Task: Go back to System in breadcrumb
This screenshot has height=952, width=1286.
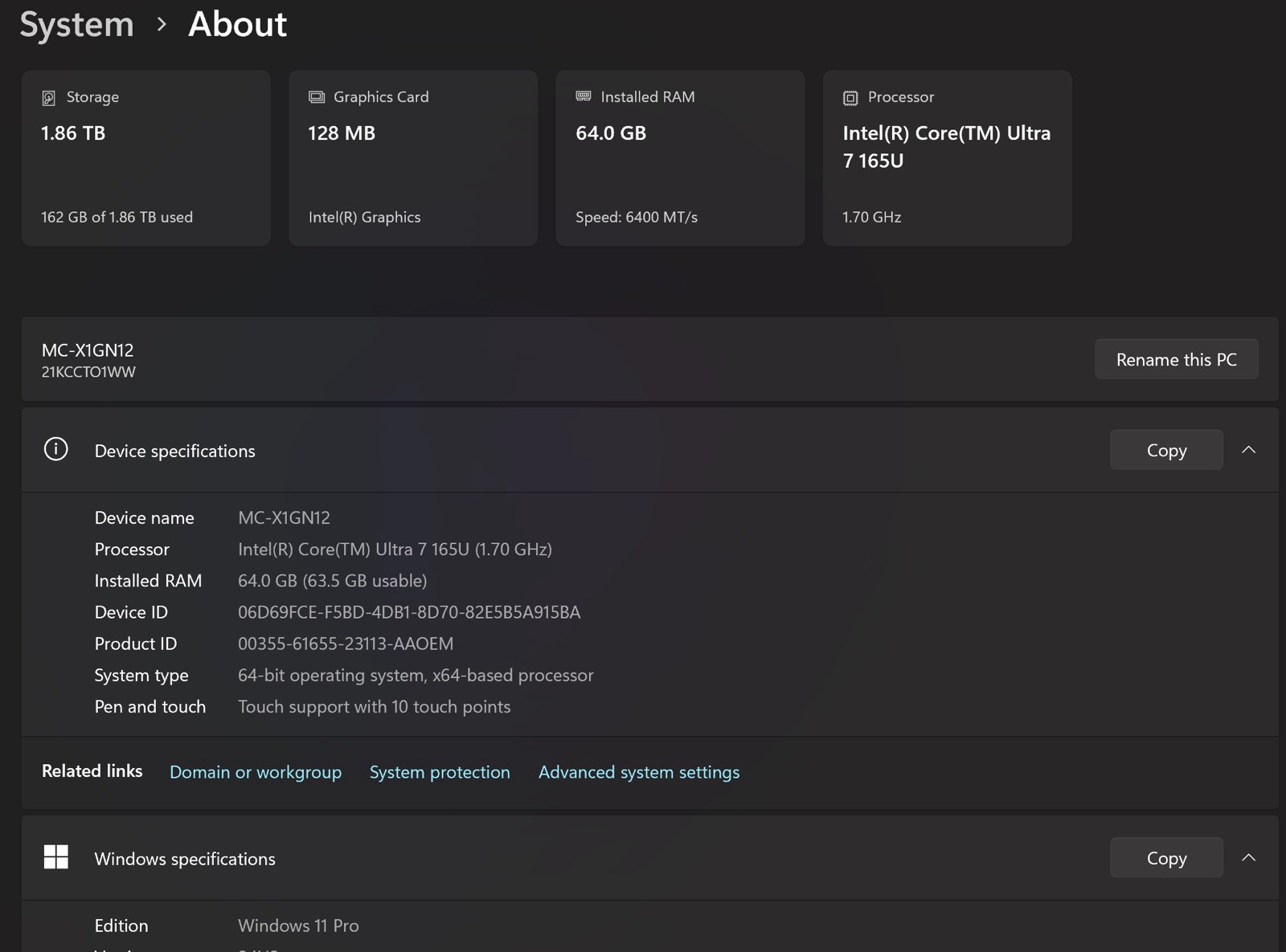Action: 76,24
